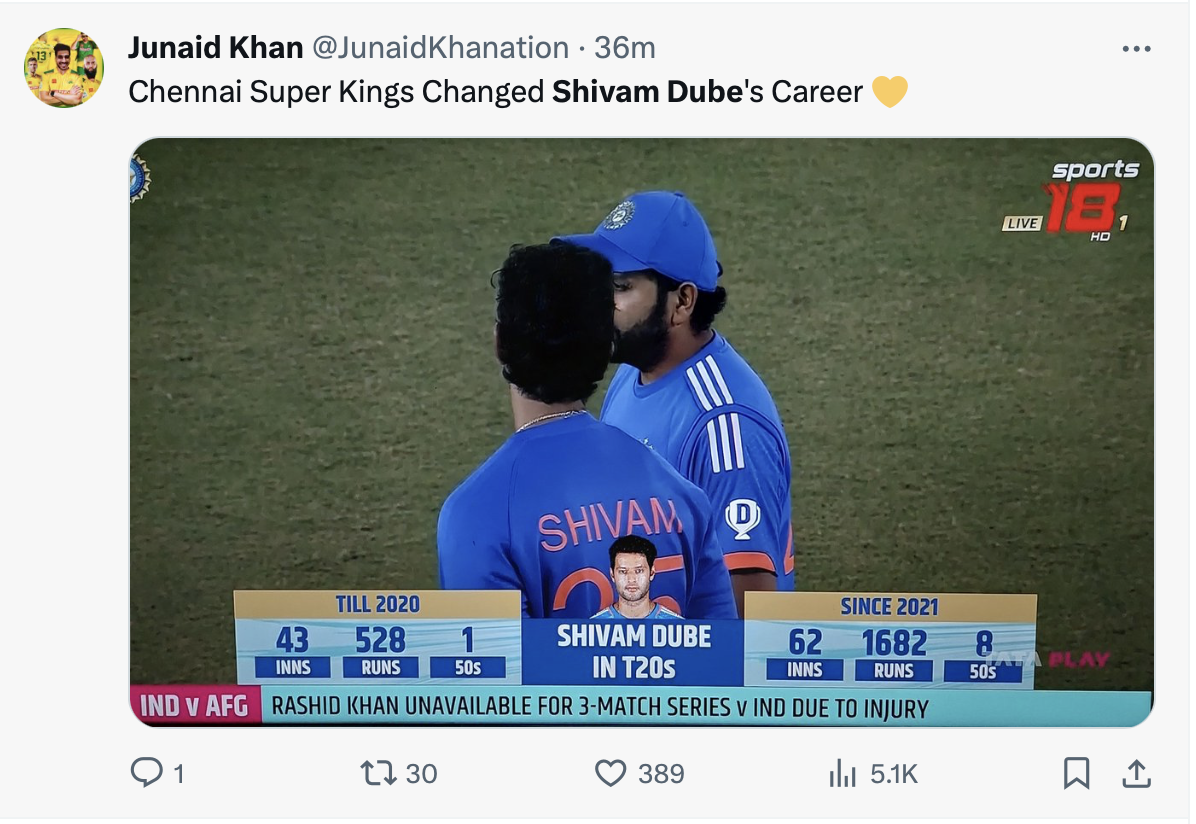
Task: Bookmark this tweet using the bookmark icon
Action: click(x=1076, y=772)
